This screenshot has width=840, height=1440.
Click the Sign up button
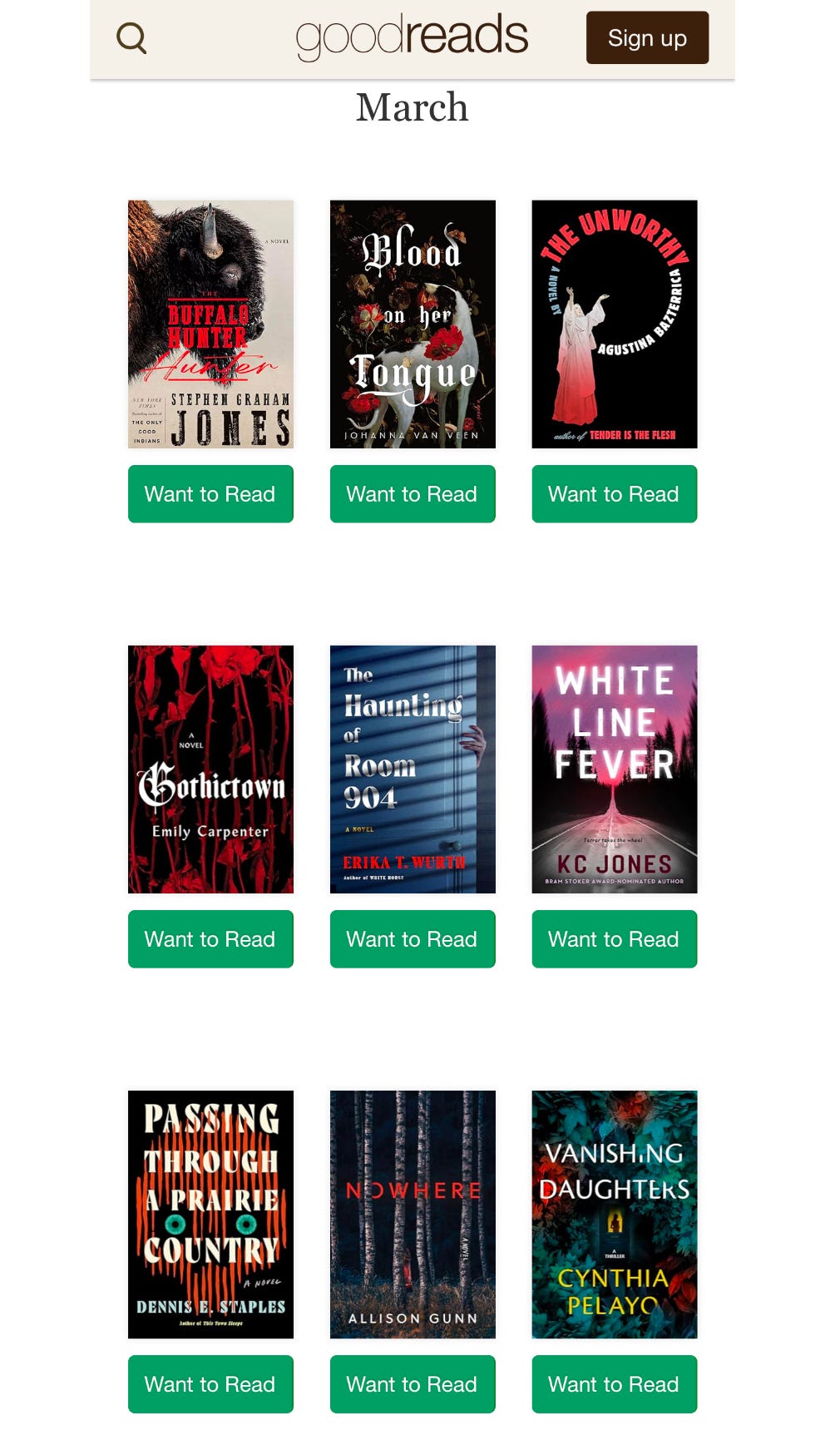pyautogui.click(x=647, y=37)
